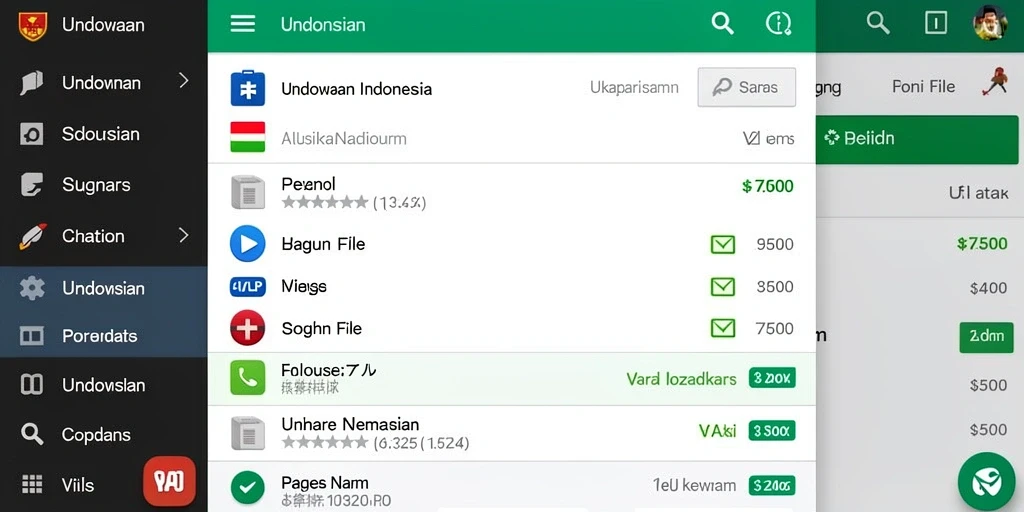Click the envelope icon in Bagun File row
The height and width of the screenshot is (512, 1024).
click(722, 245)
